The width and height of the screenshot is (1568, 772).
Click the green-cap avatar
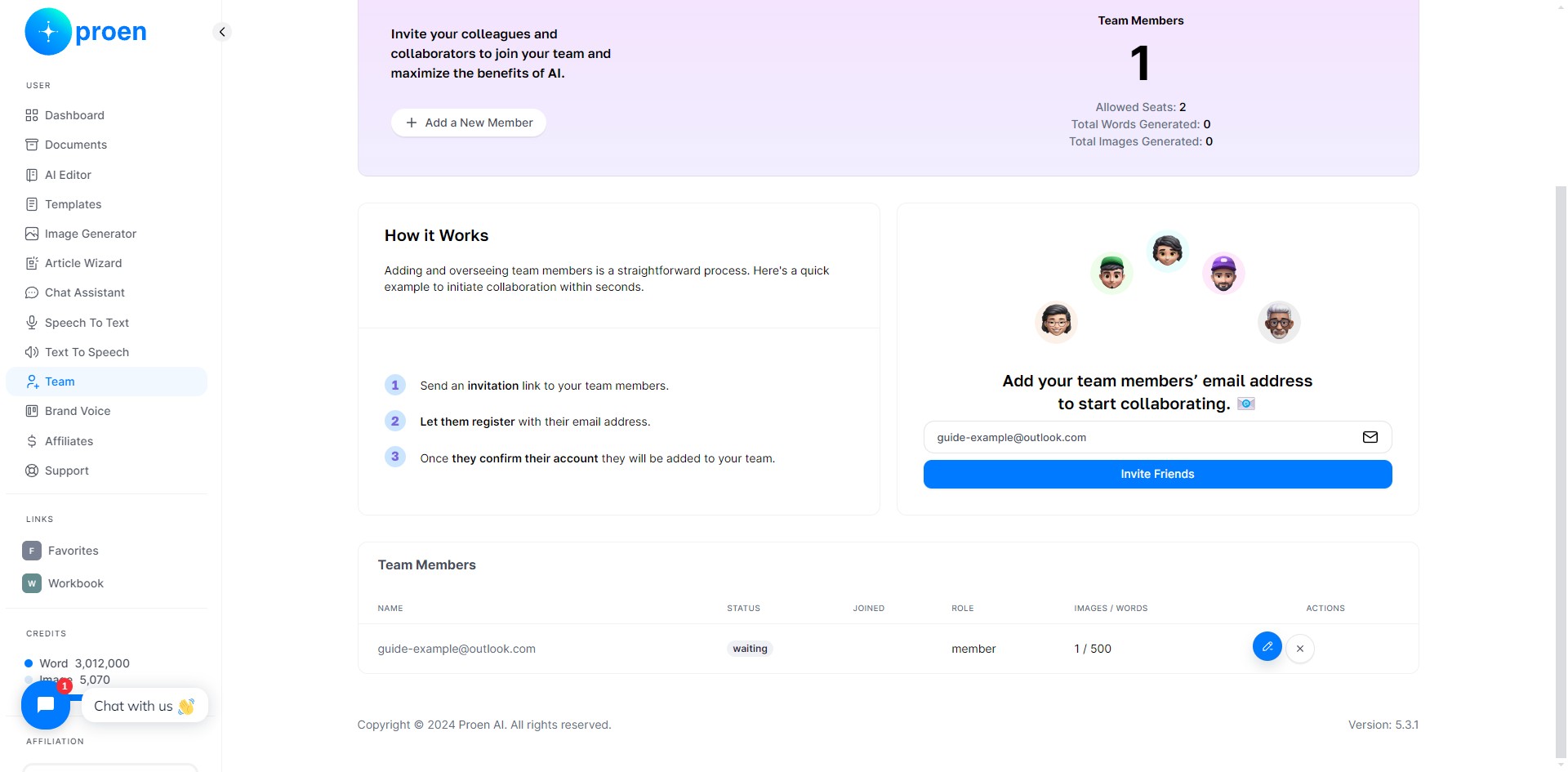(x=1111, y=272)
